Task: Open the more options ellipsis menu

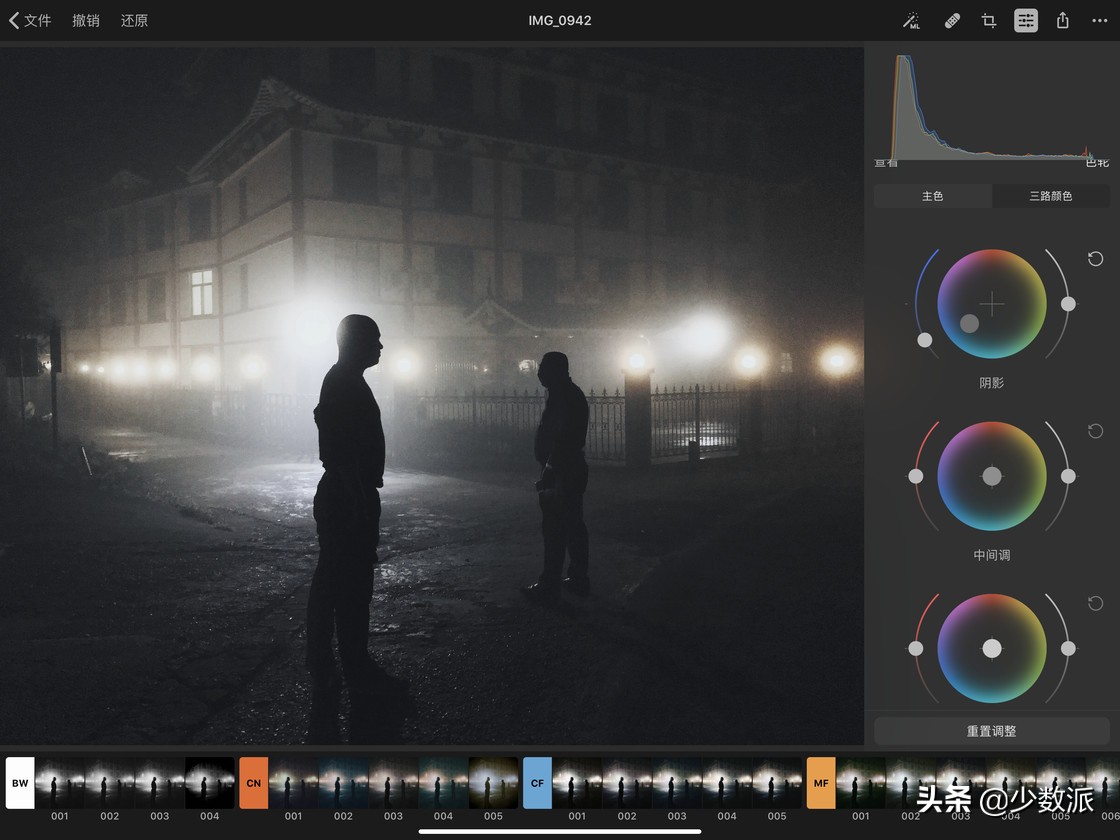Action: 1099,21
